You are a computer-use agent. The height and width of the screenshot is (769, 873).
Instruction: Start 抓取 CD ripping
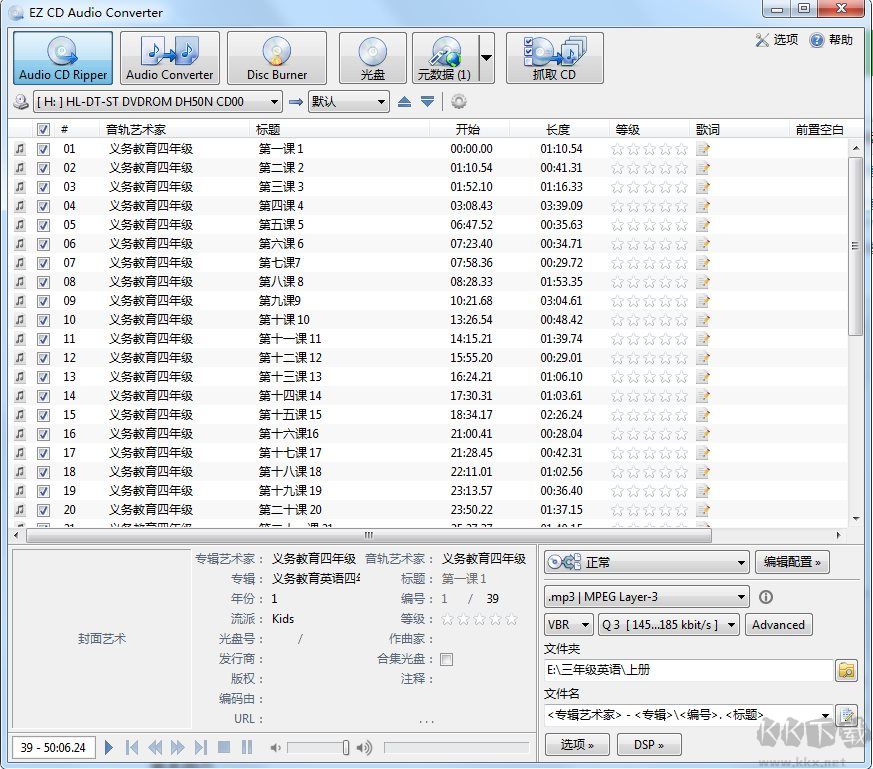point(554,57)
